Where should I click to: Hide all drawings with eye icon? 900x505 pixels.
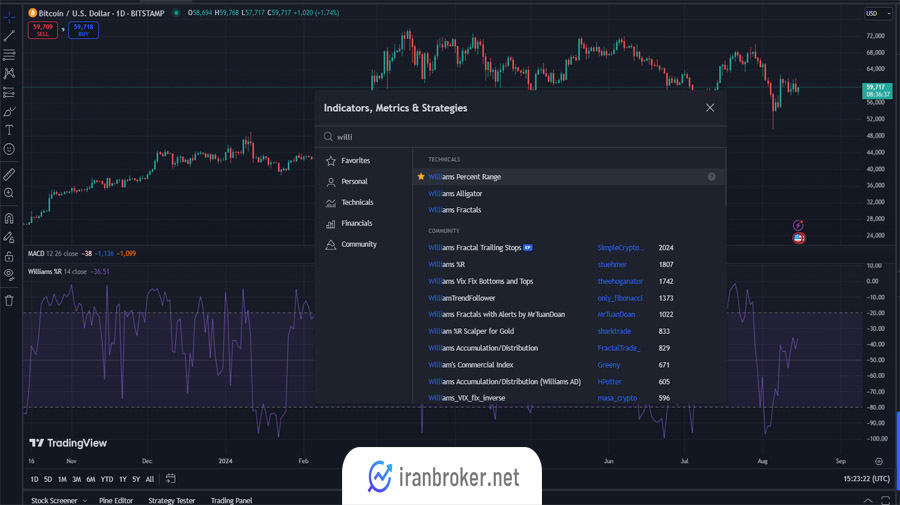(9, 275)
